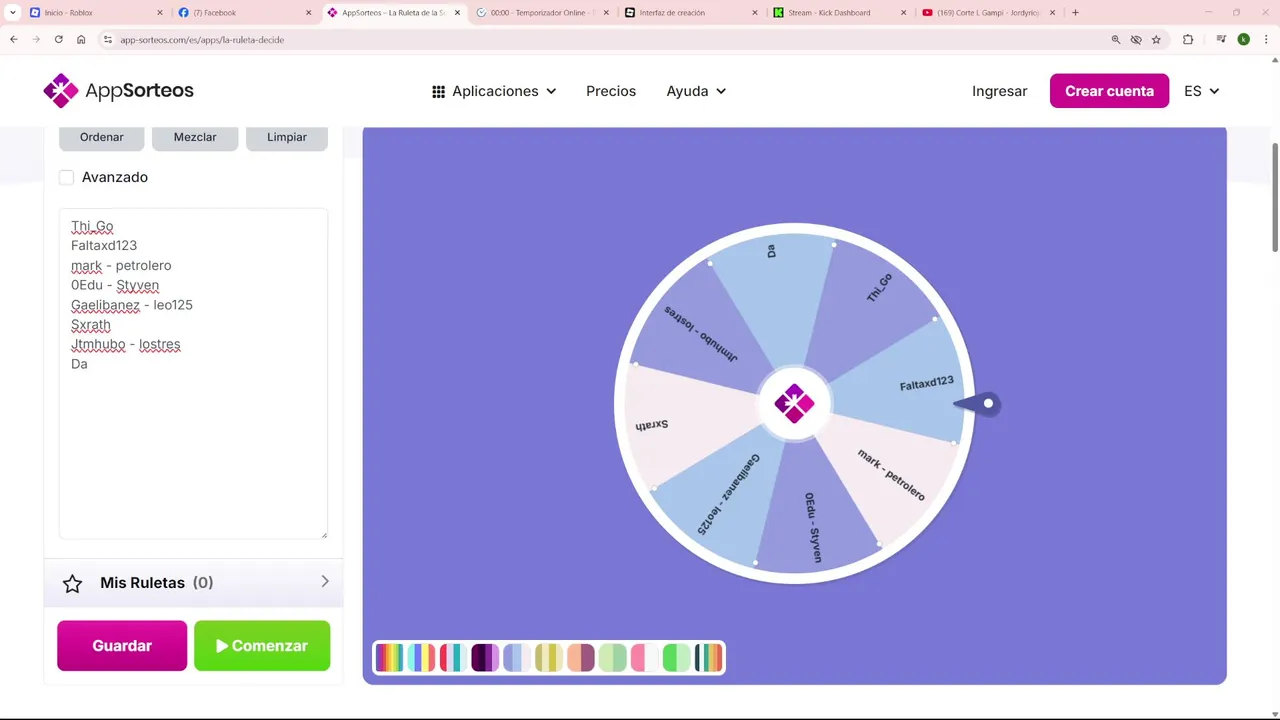Click the browser address bar URL
This screenshot has width=1280, height=720.
pos(202,40)
